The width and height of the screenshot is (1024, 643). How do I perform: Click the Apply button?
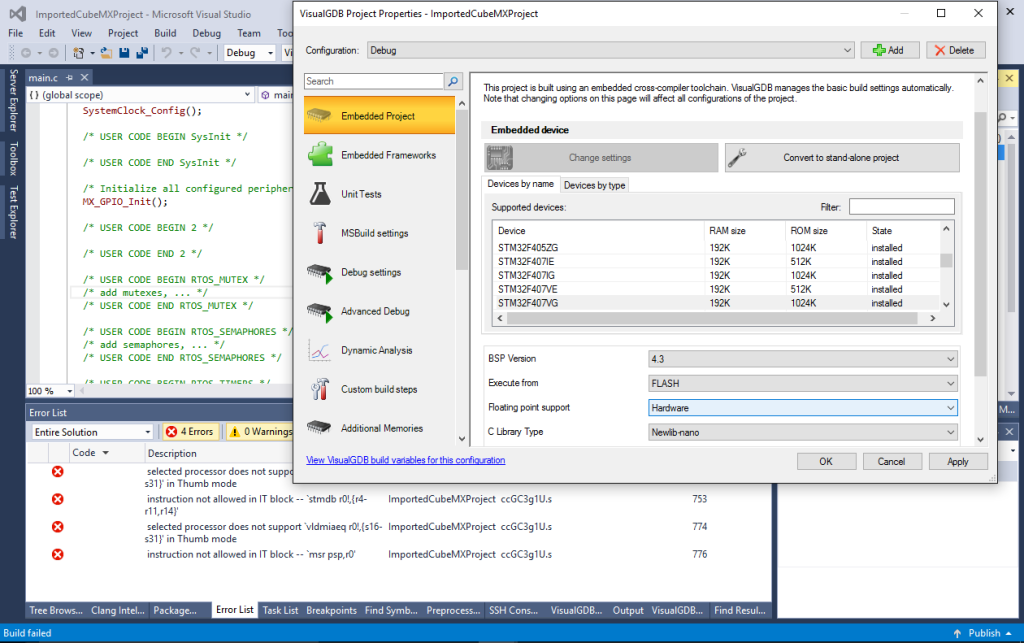click(957, 461)
